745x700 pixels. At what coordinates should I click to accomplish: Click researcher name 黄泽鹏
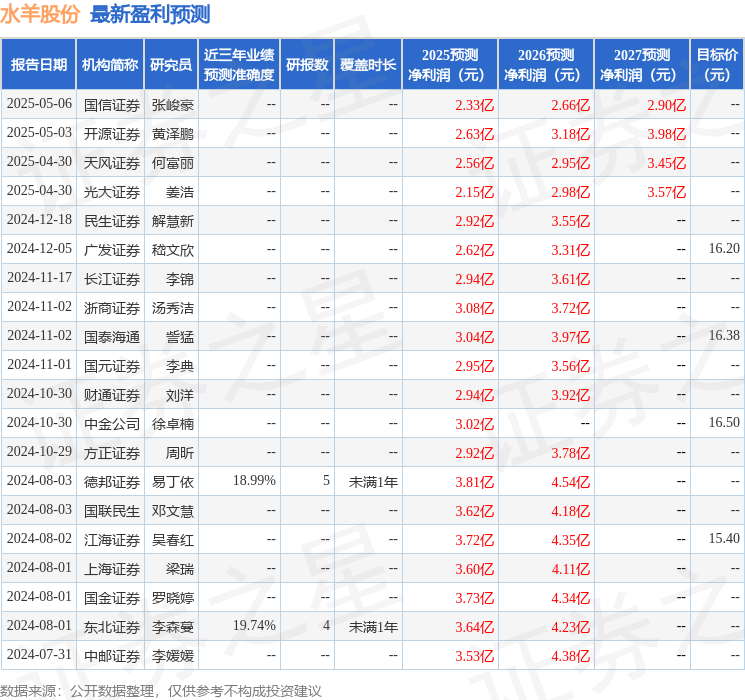tap(173, 134)
